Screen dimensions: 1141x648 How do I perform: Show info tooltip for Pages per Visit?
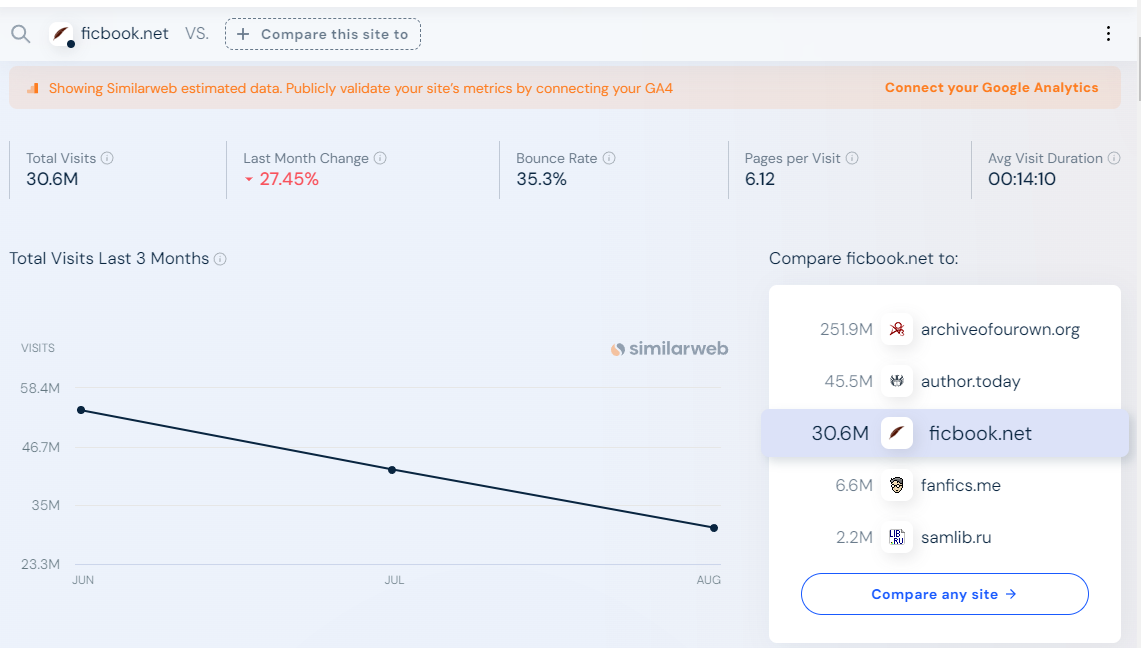click(852, 159)
